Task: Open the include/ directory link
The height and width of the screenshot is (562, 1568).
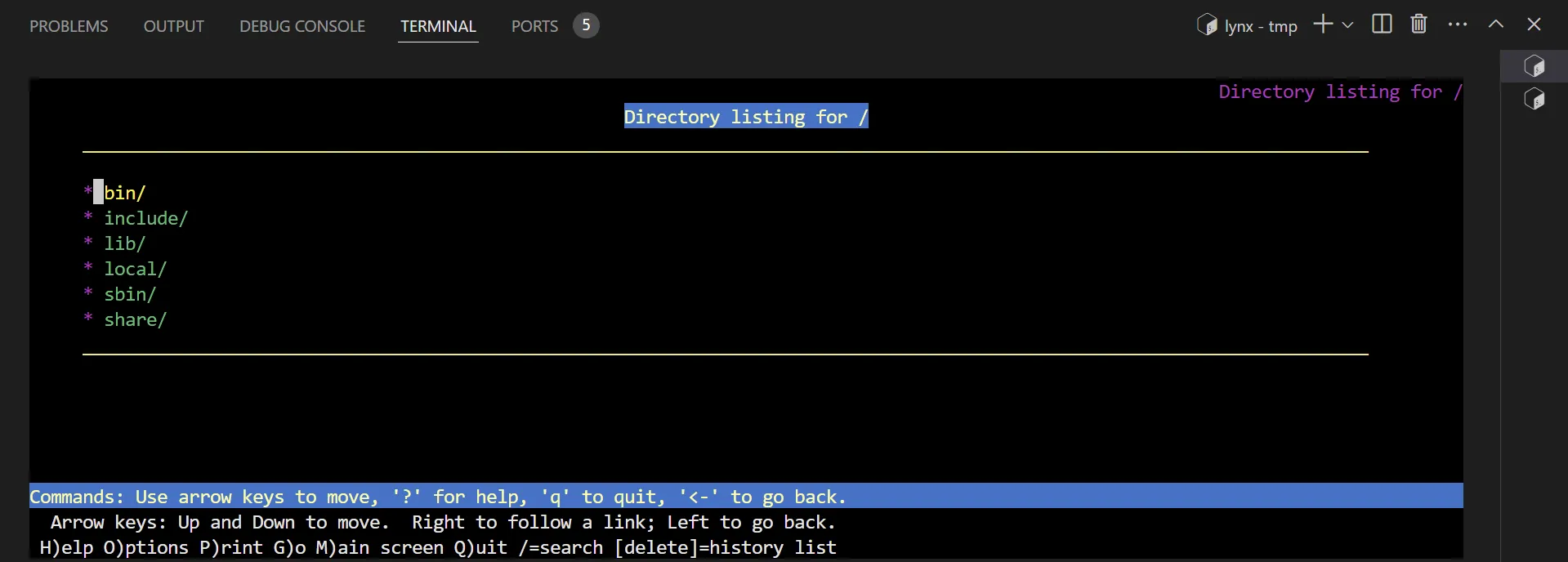Action: pos(145,218)
